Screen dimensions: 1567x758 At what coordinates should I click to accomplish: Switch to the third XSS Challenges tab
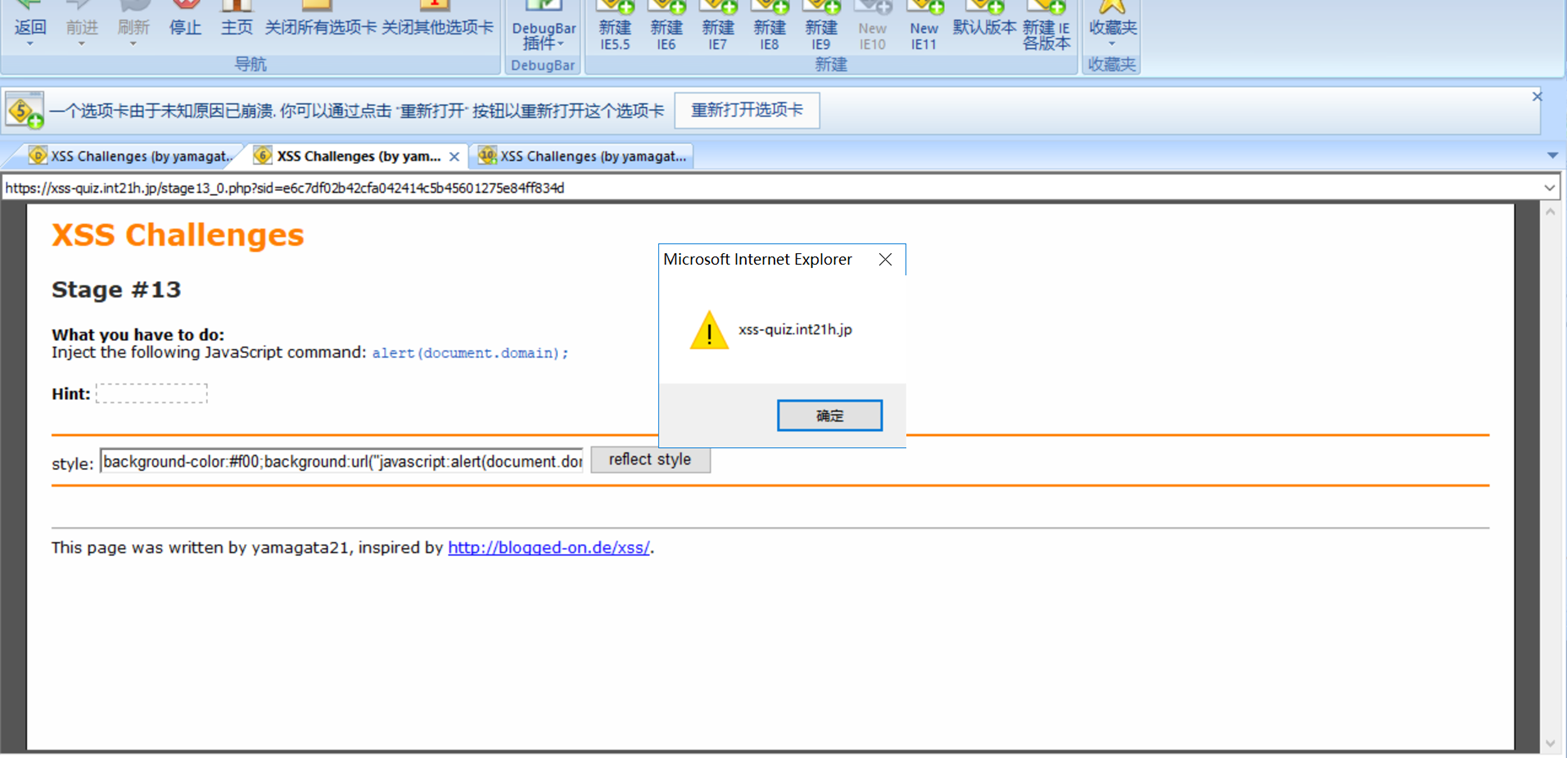(x=584, y=156)
